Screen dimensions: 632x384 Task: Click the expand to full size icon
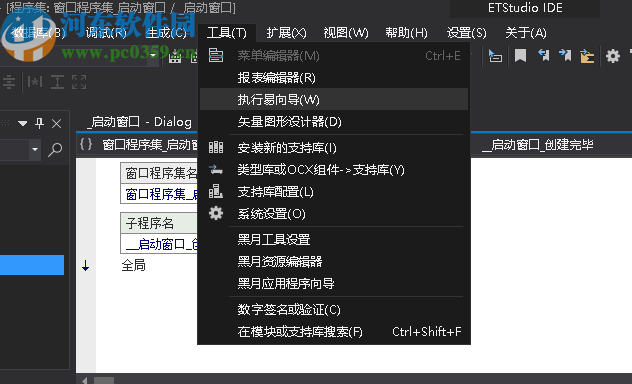(79, 82)
